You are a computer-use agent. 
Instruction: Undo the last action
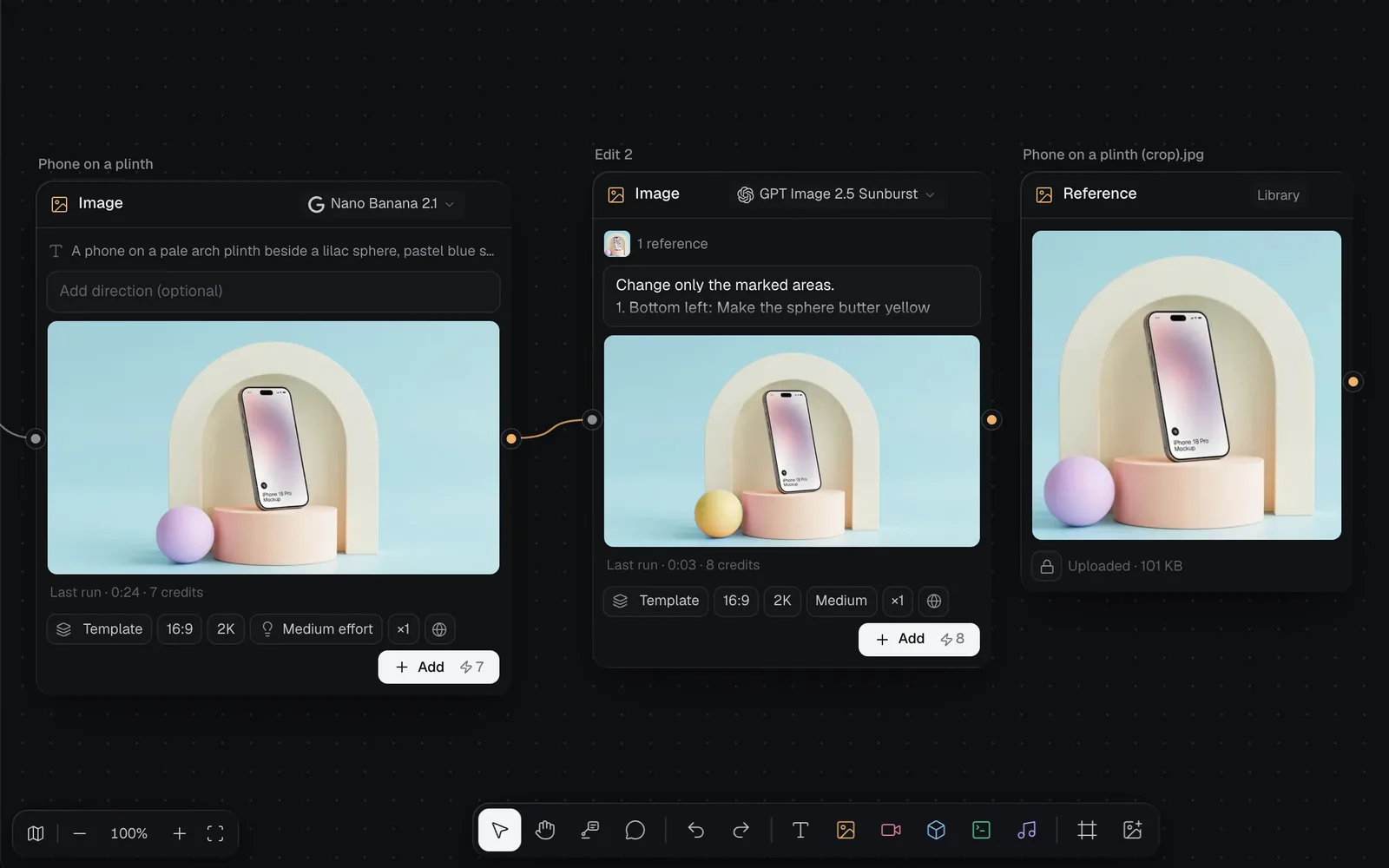click(x=695, y=831)
